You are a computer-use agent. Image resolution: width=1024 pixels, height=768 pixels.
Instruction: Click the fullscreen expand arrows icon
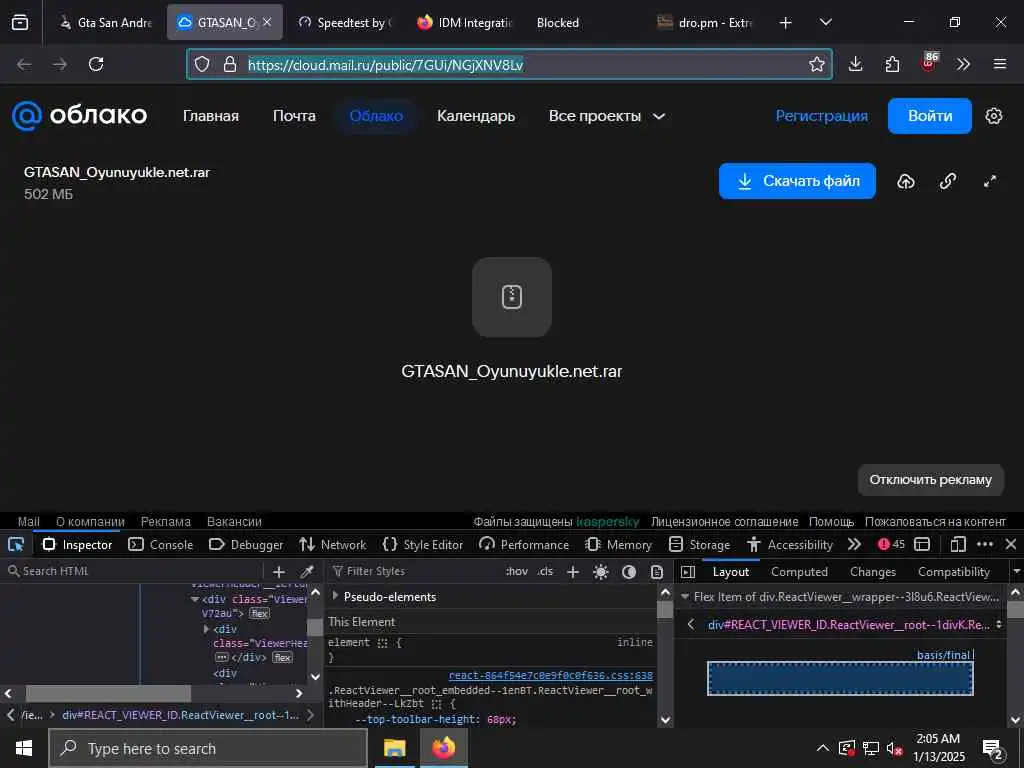pos(990,182)
